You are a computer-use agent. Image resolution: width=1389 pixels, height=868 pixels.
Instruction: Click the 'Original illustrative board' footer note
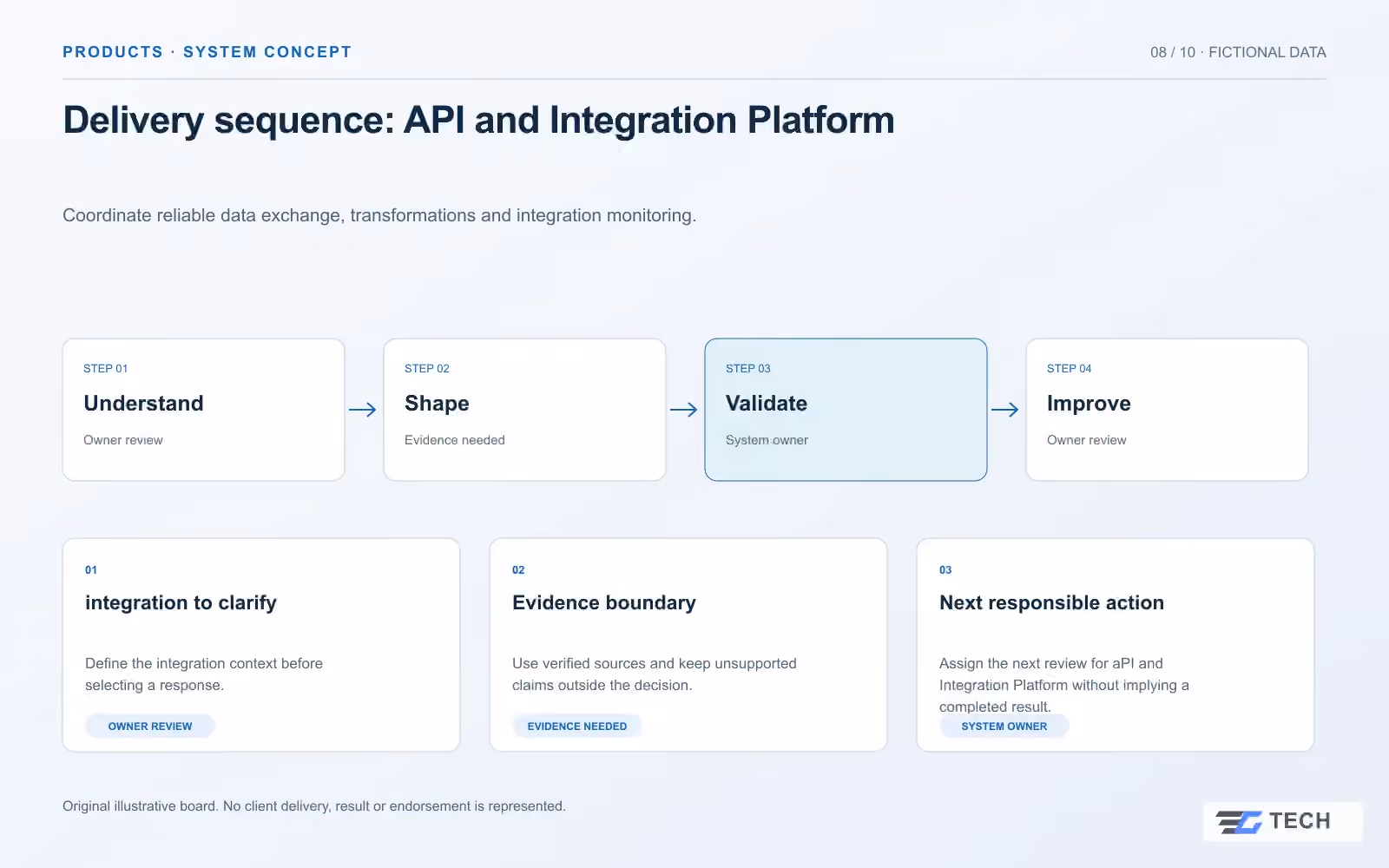[314, 806]
